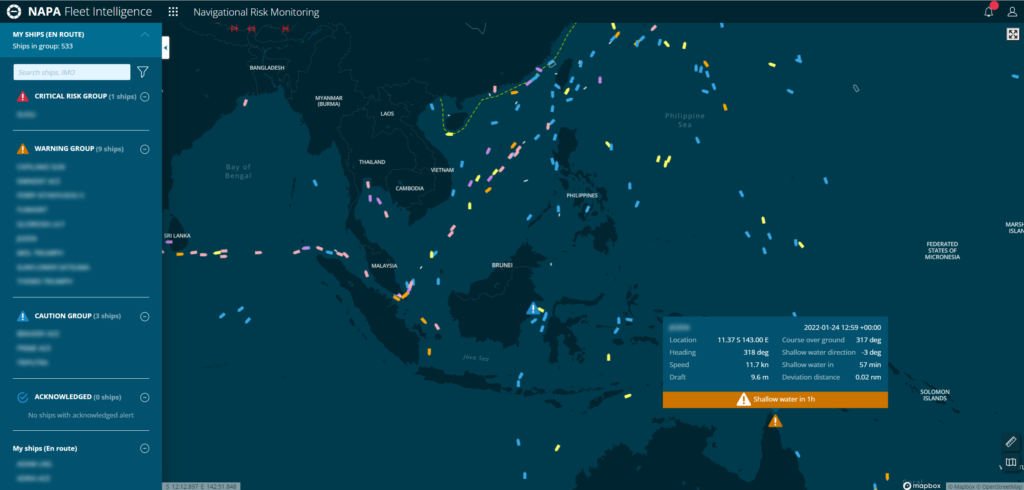1024x490 pixels.
Task: Click the Shallow water in 1h alert banner
Action: [x=775, y=400]
